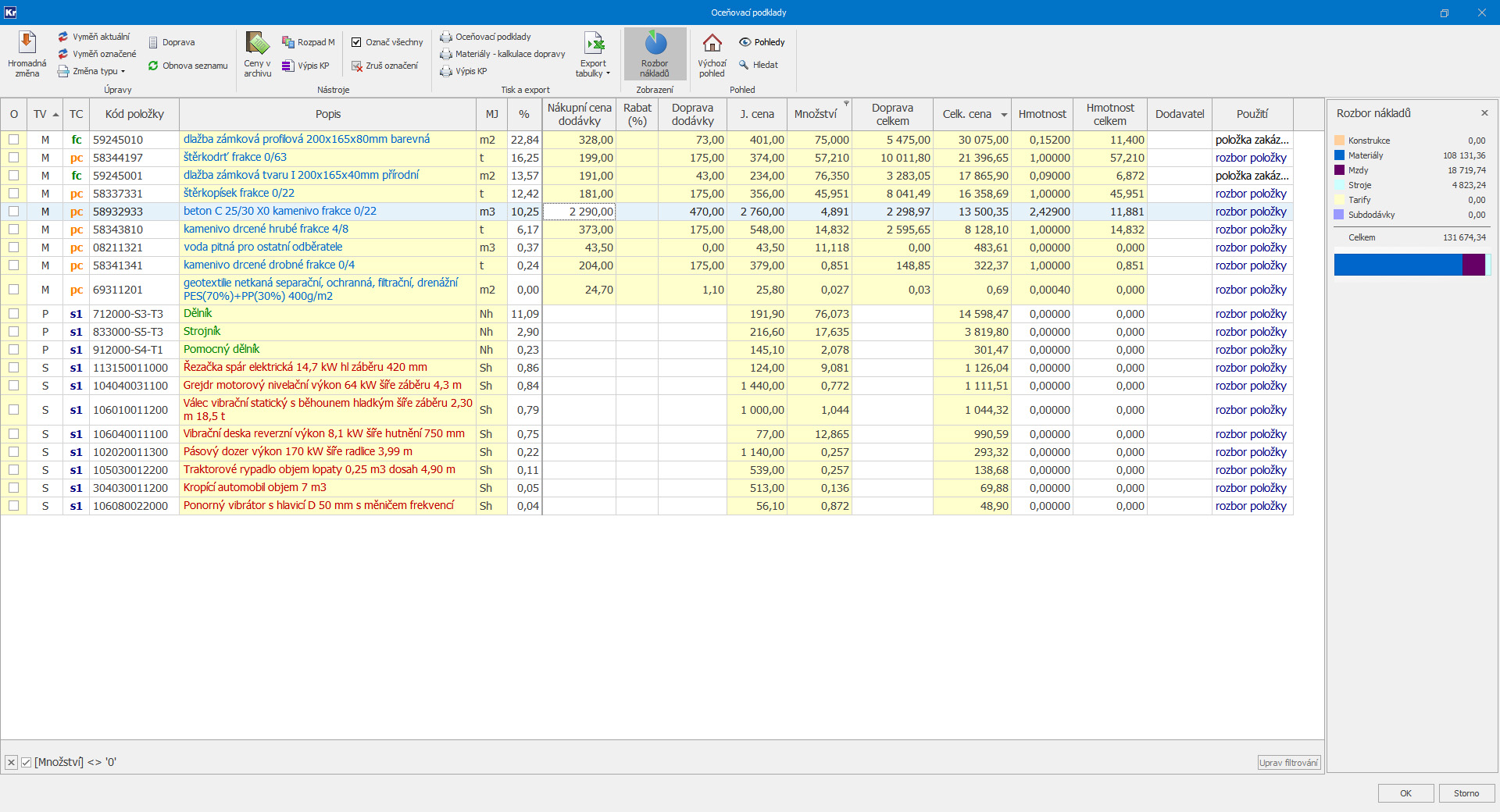Click the Hledat magnifier icon

(745, 65)
